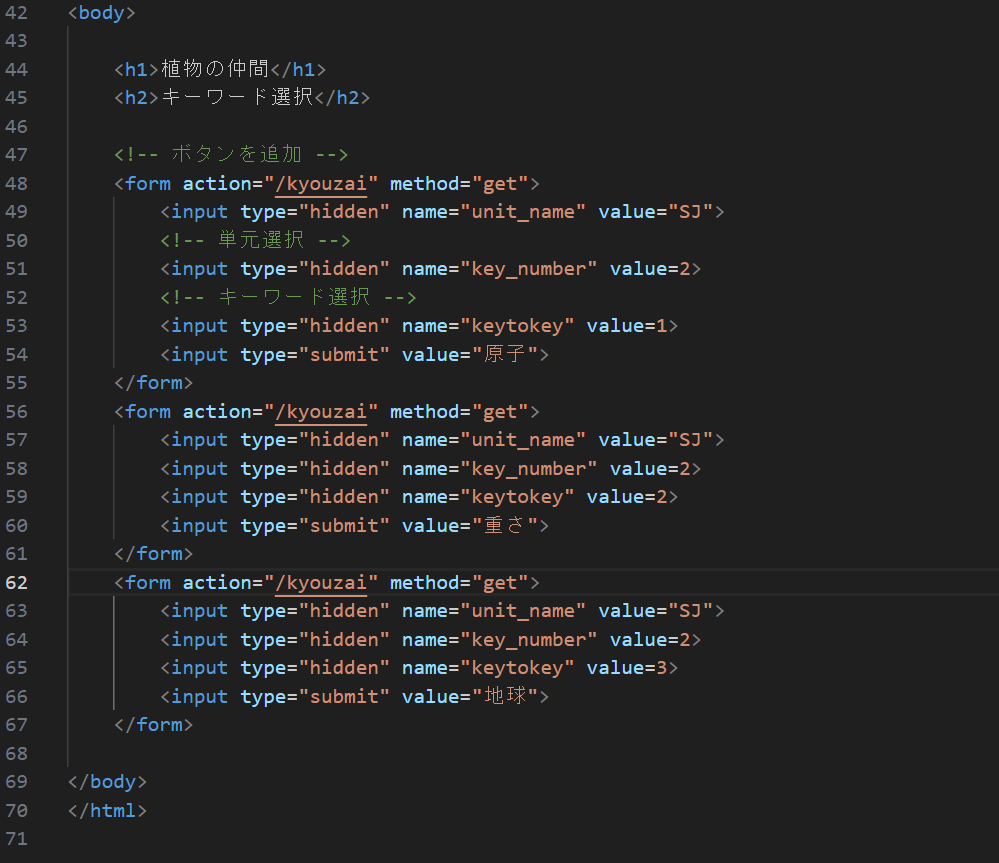Click "keytokey" string on line 65
This screenshot has height=863, width=999.
pyautogui.click(x=517, y=667)
